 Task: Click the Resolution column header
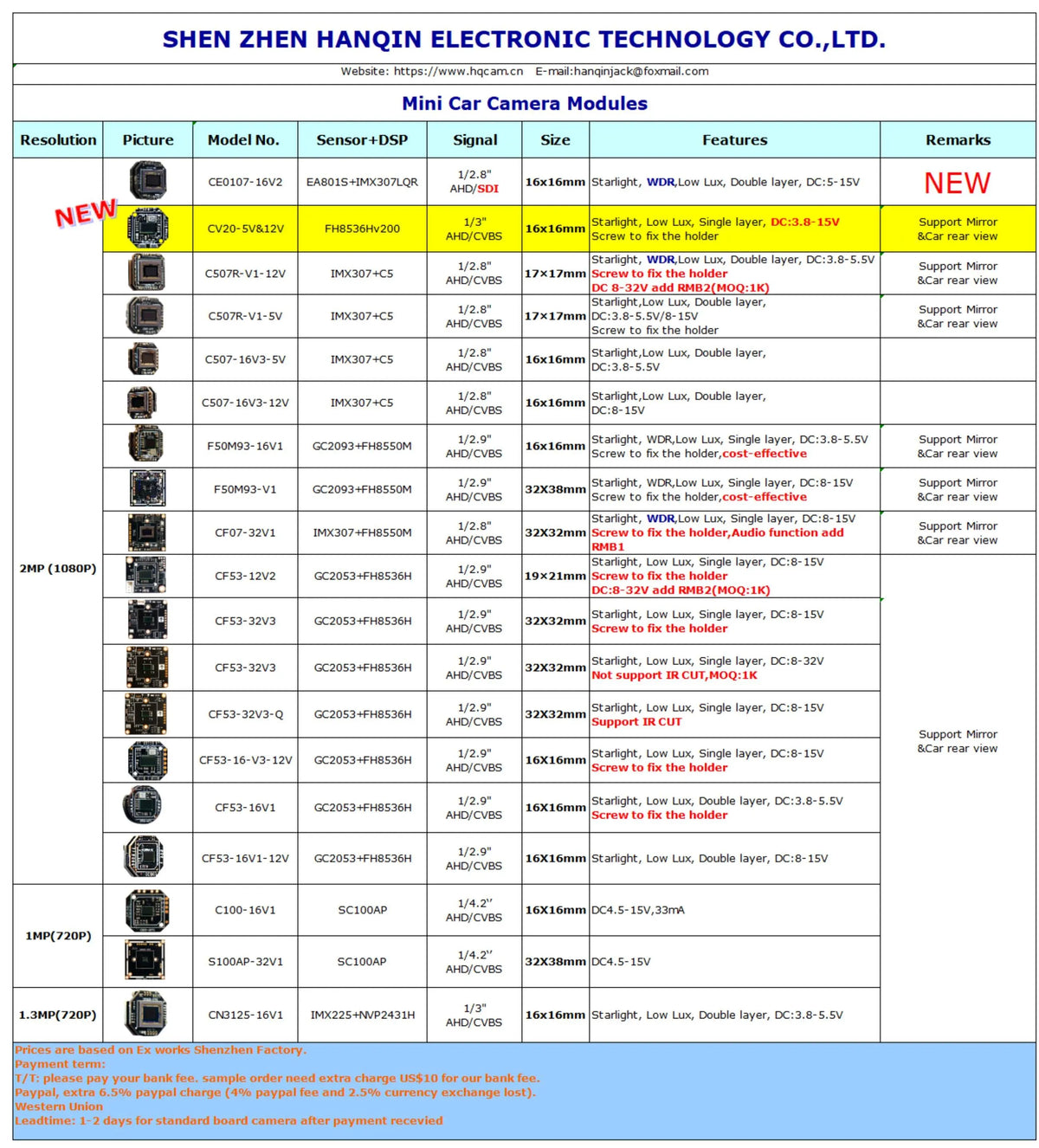[x=58, y=139]
